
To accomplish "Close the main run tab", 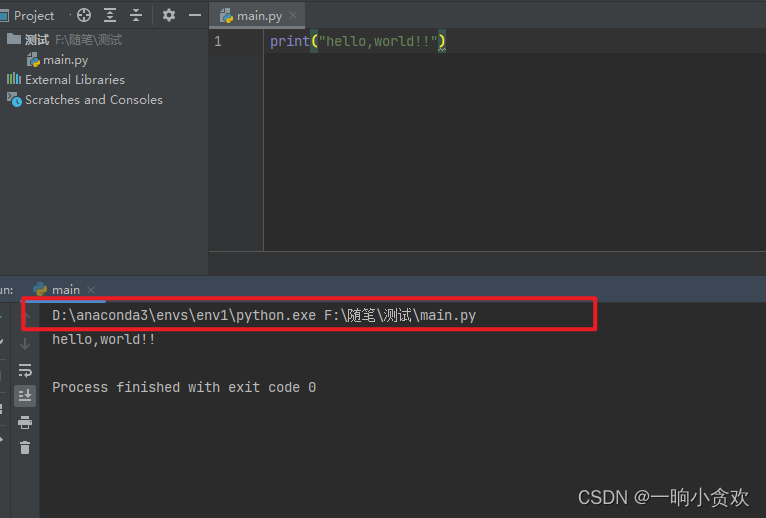I will pos(91,290).
